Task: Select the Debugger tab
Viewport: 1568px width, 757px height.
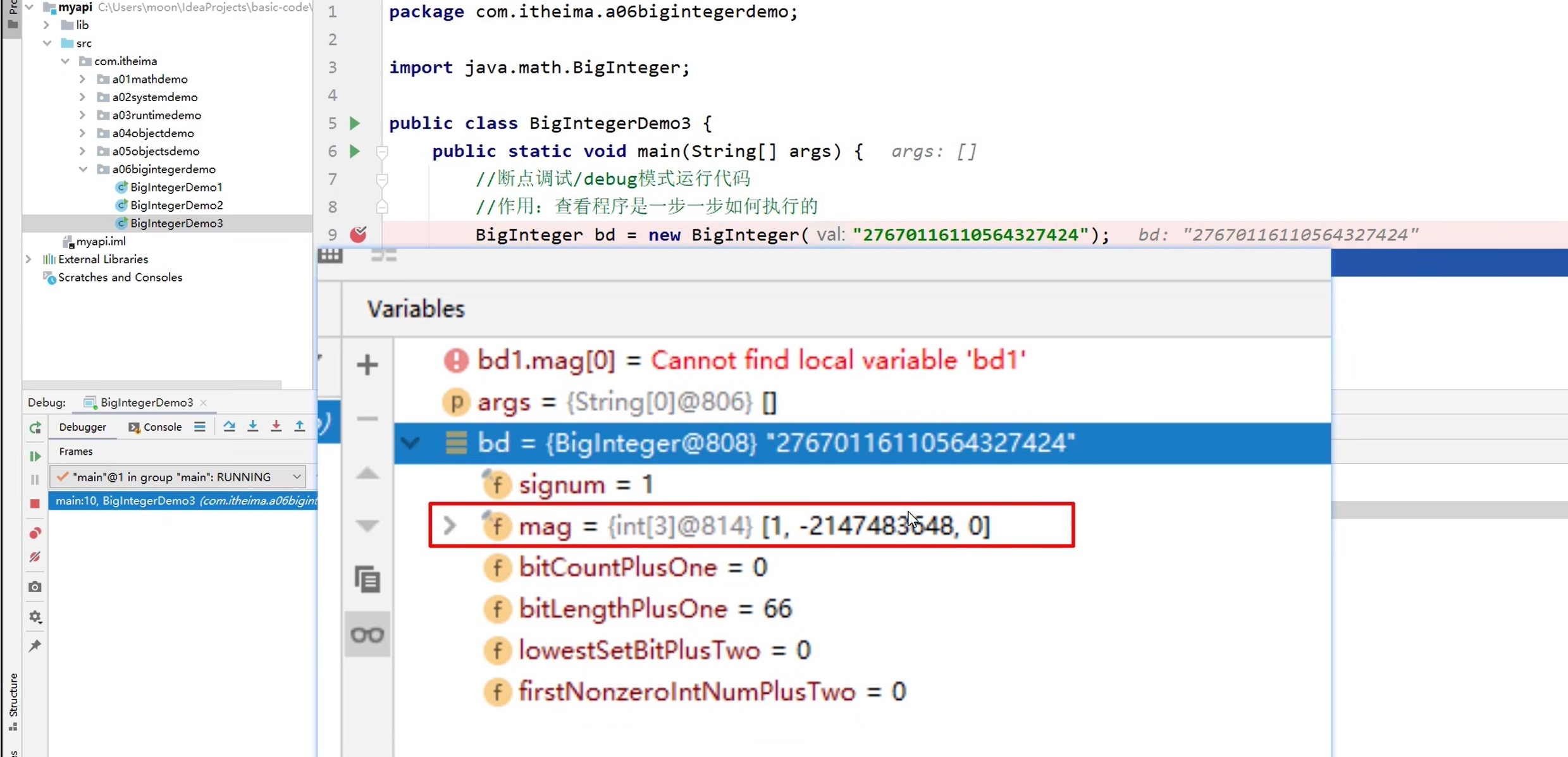Action: point(82,427)
